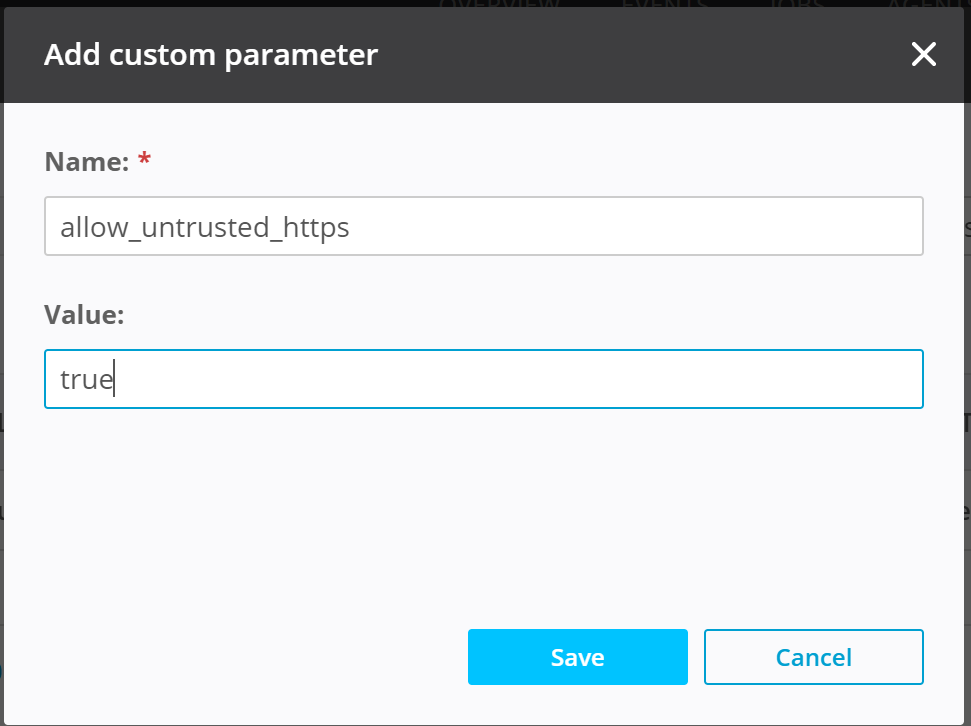This screenshot has height=726, width=971.
Task: Close the Add custom parameter dialog
Action: click(x=923, y=55)
